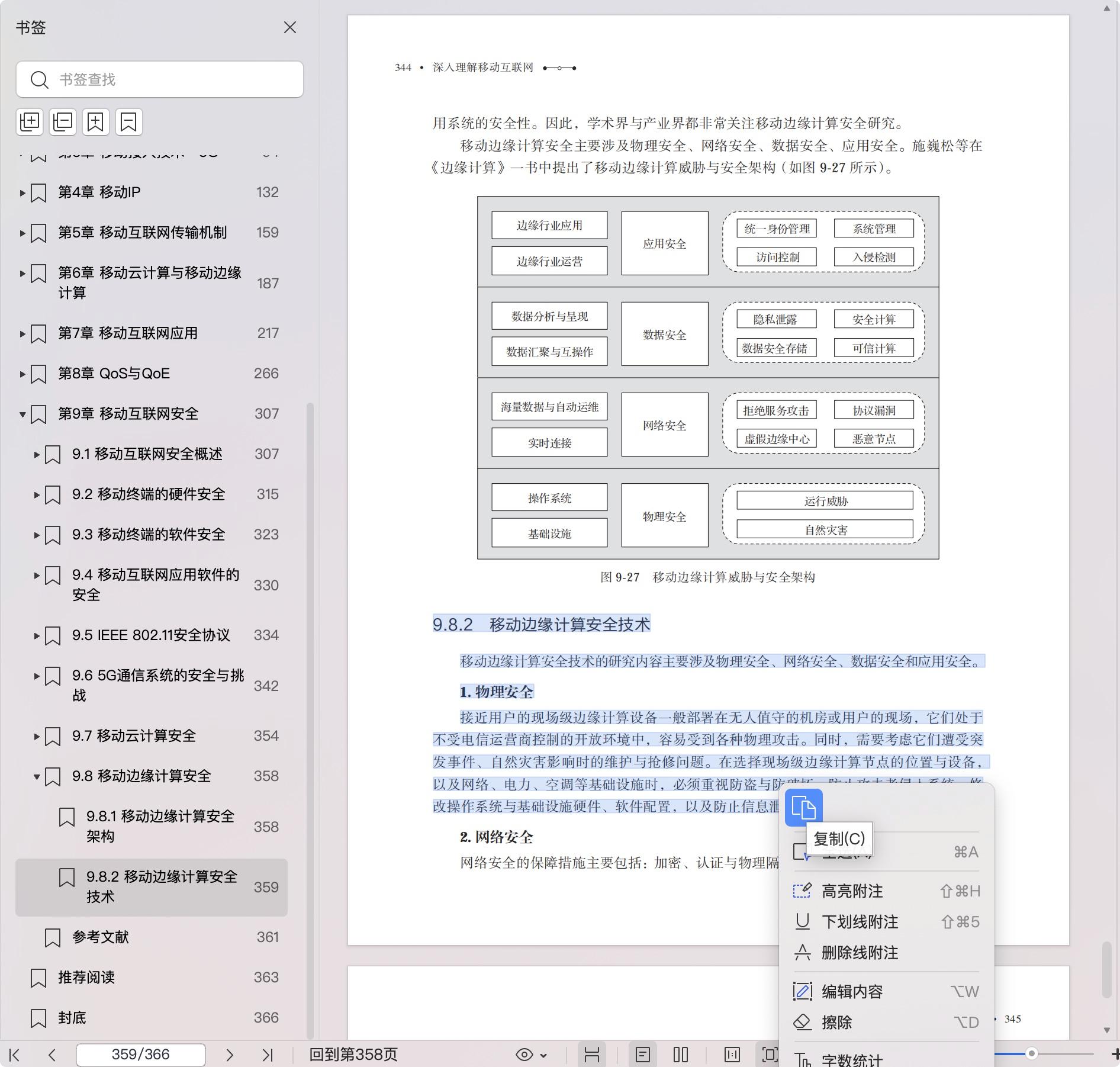
Task: Click the 回到第358页 button
Action: click(353, 1055)
